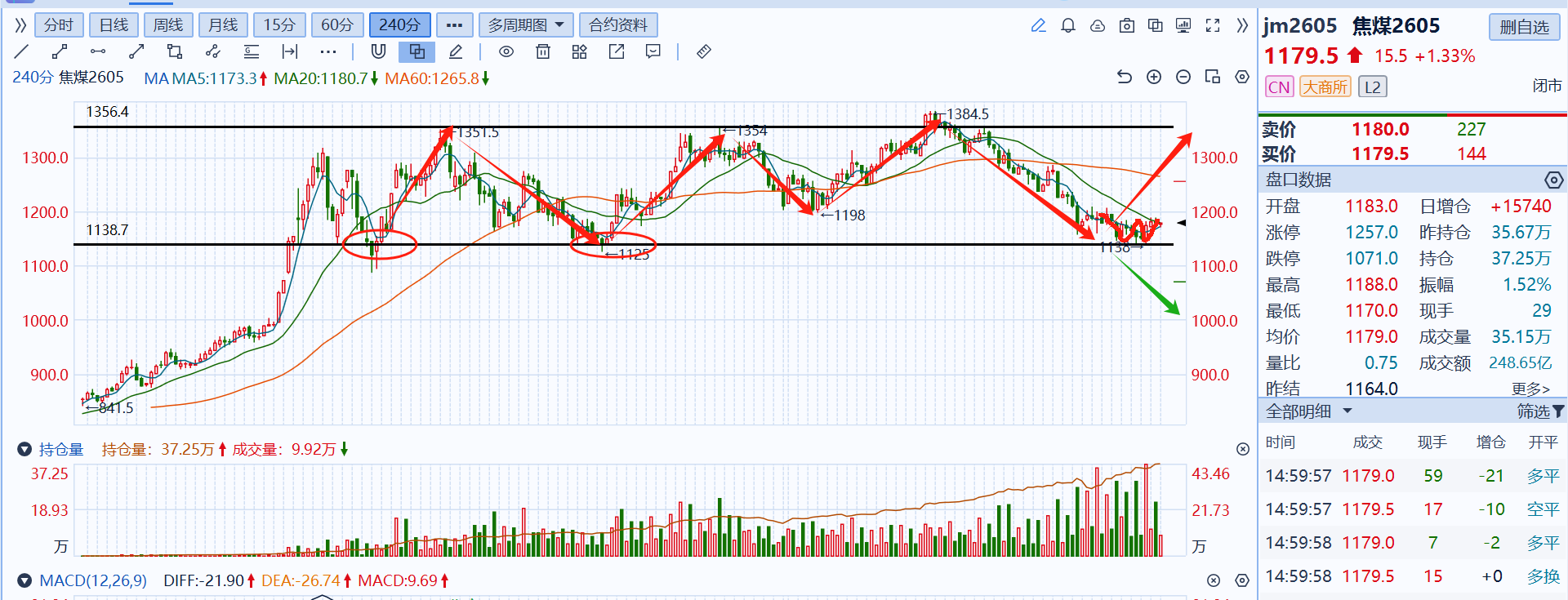Delete all drawings with trash icon
Screen dimensions: 1568x600
coord(542,52)
